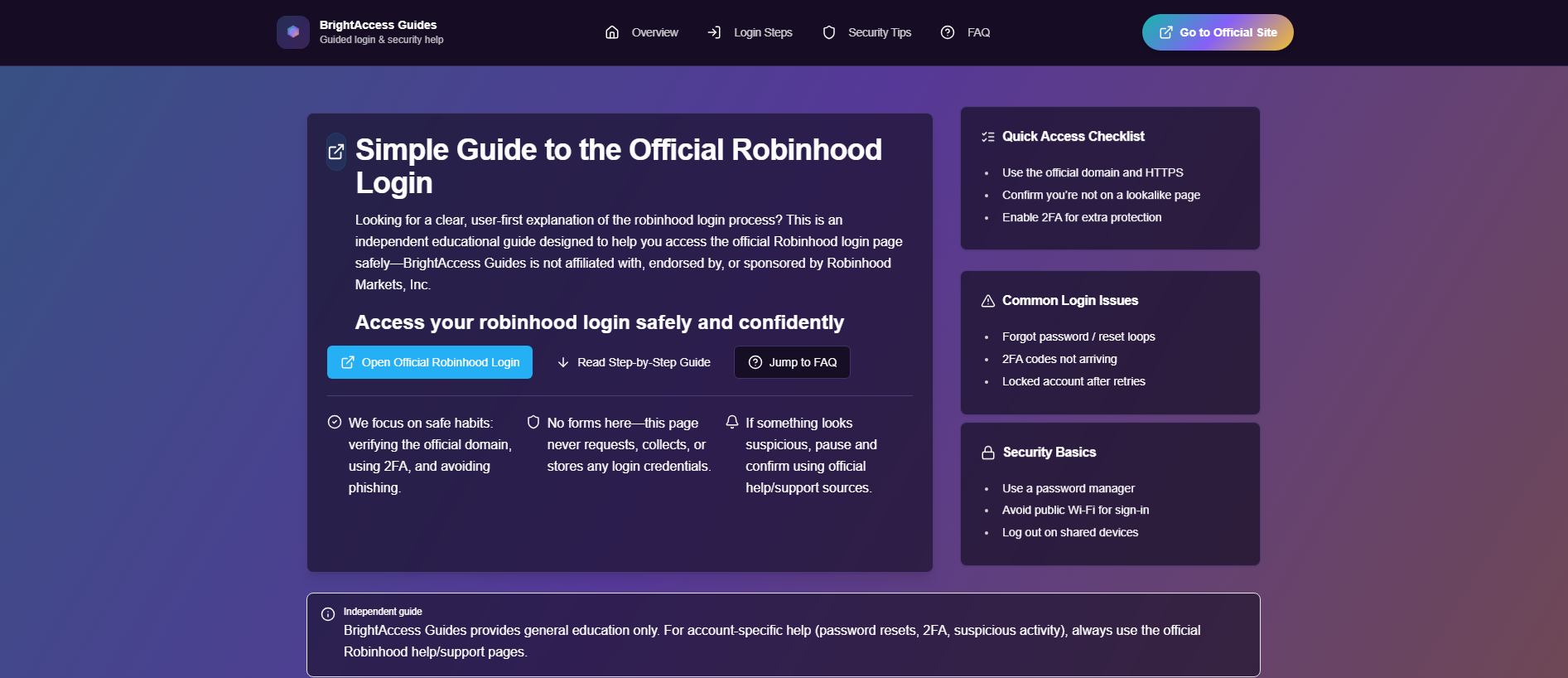Click 'Enable 2FA for extra protection' item
The image size is (1568, 678).
tap(1082, 217)
